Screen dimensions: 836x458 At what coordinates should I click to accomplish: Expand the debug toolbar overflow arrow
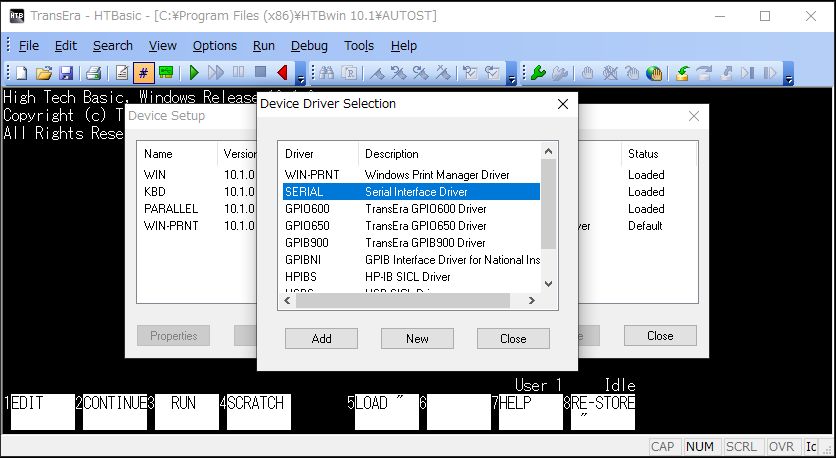pyautogui.click(x=789, y=74)
